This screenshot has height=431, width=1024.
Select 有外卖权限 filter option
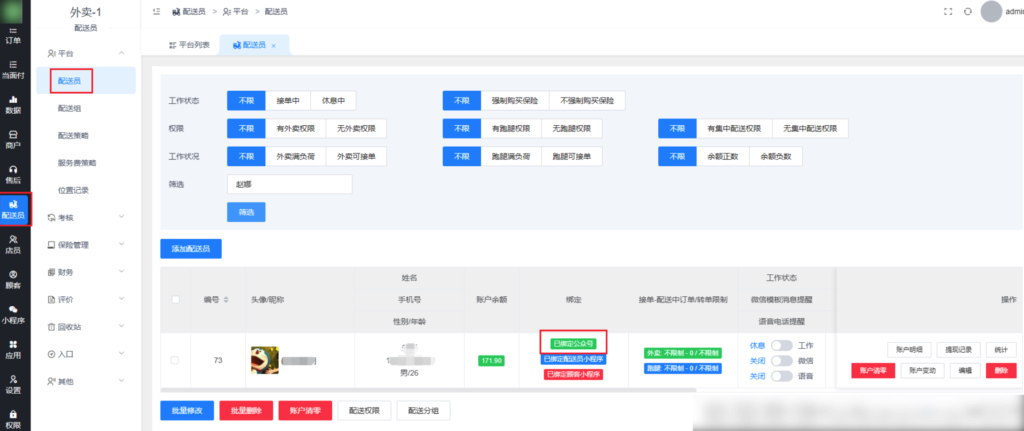coord(296,129)
